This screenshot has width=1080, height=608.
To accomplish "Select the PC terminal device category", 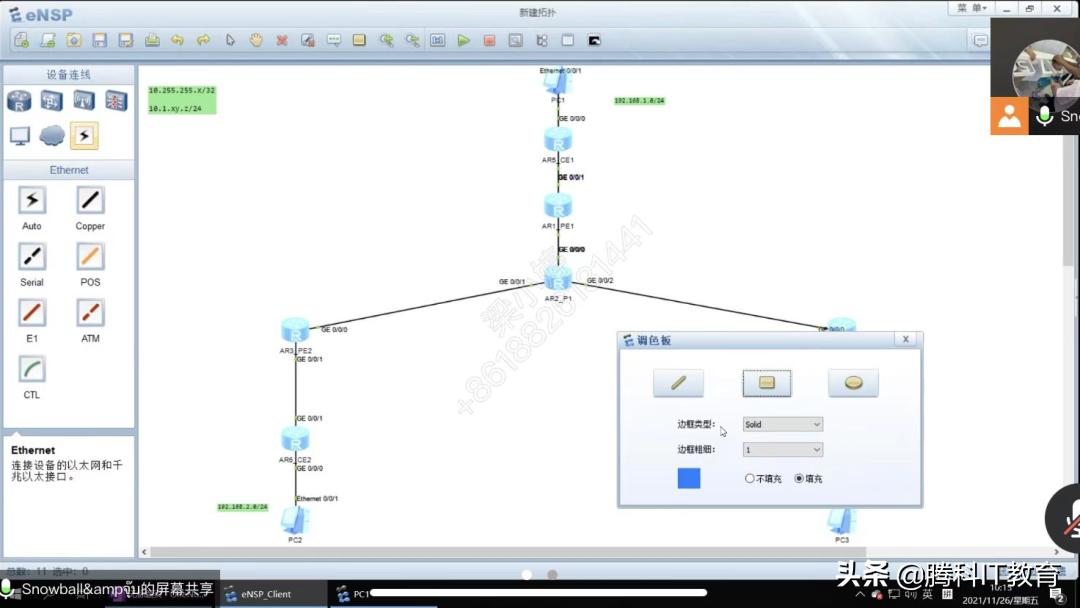I will tap(20, 136).
